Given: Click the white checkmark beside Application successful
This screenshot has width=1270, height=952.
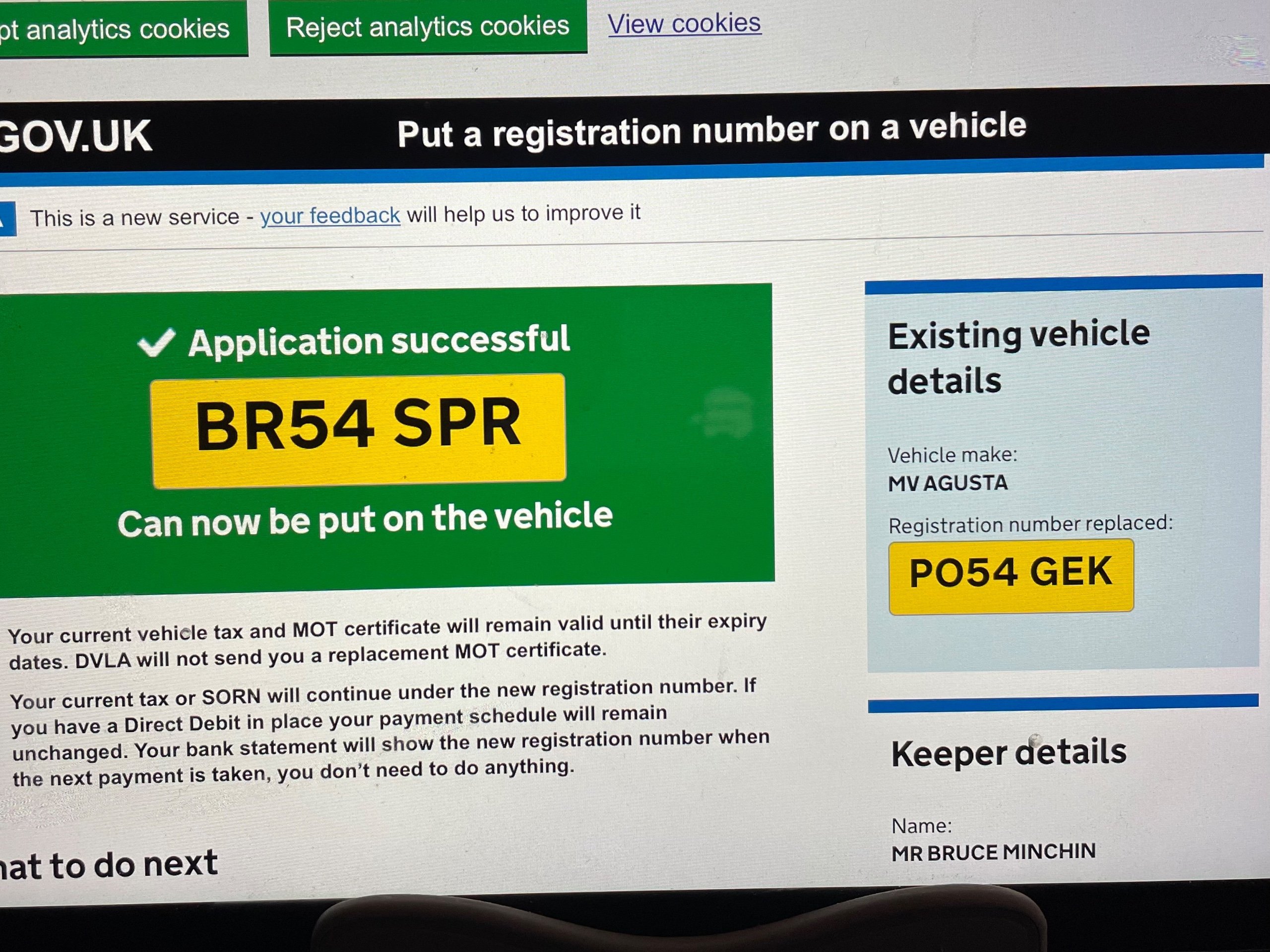Looking at the screenshot, I should pyautogui.click(x=156, y=343).
